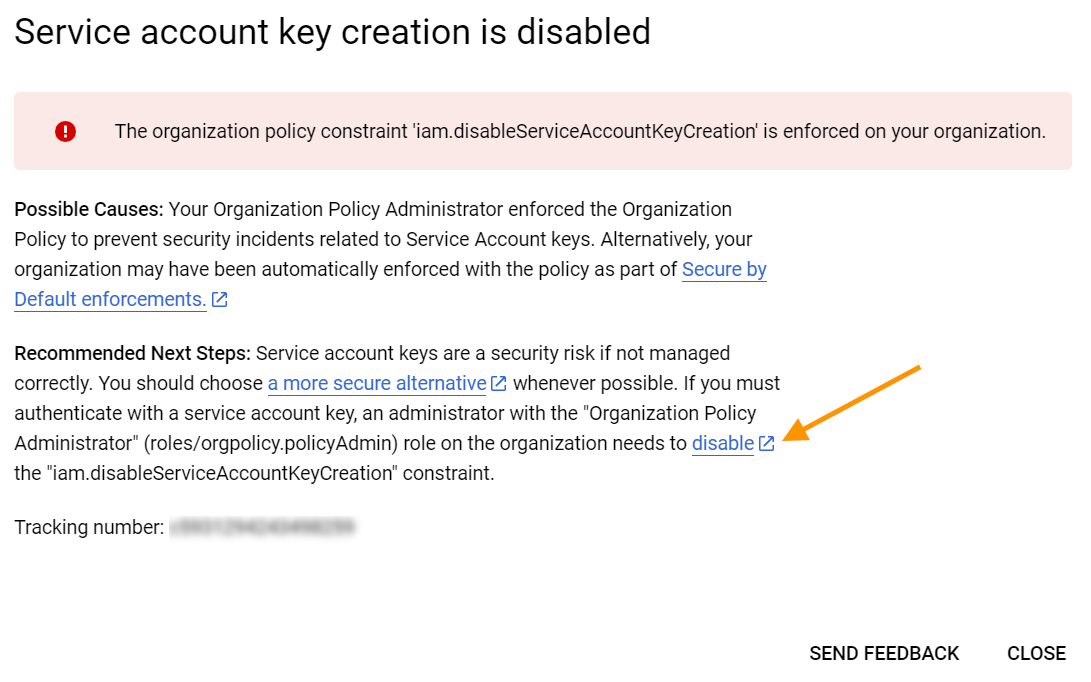Click the blurred tracking number value
Screen dimensions: 1091x682
pos(263,527)
